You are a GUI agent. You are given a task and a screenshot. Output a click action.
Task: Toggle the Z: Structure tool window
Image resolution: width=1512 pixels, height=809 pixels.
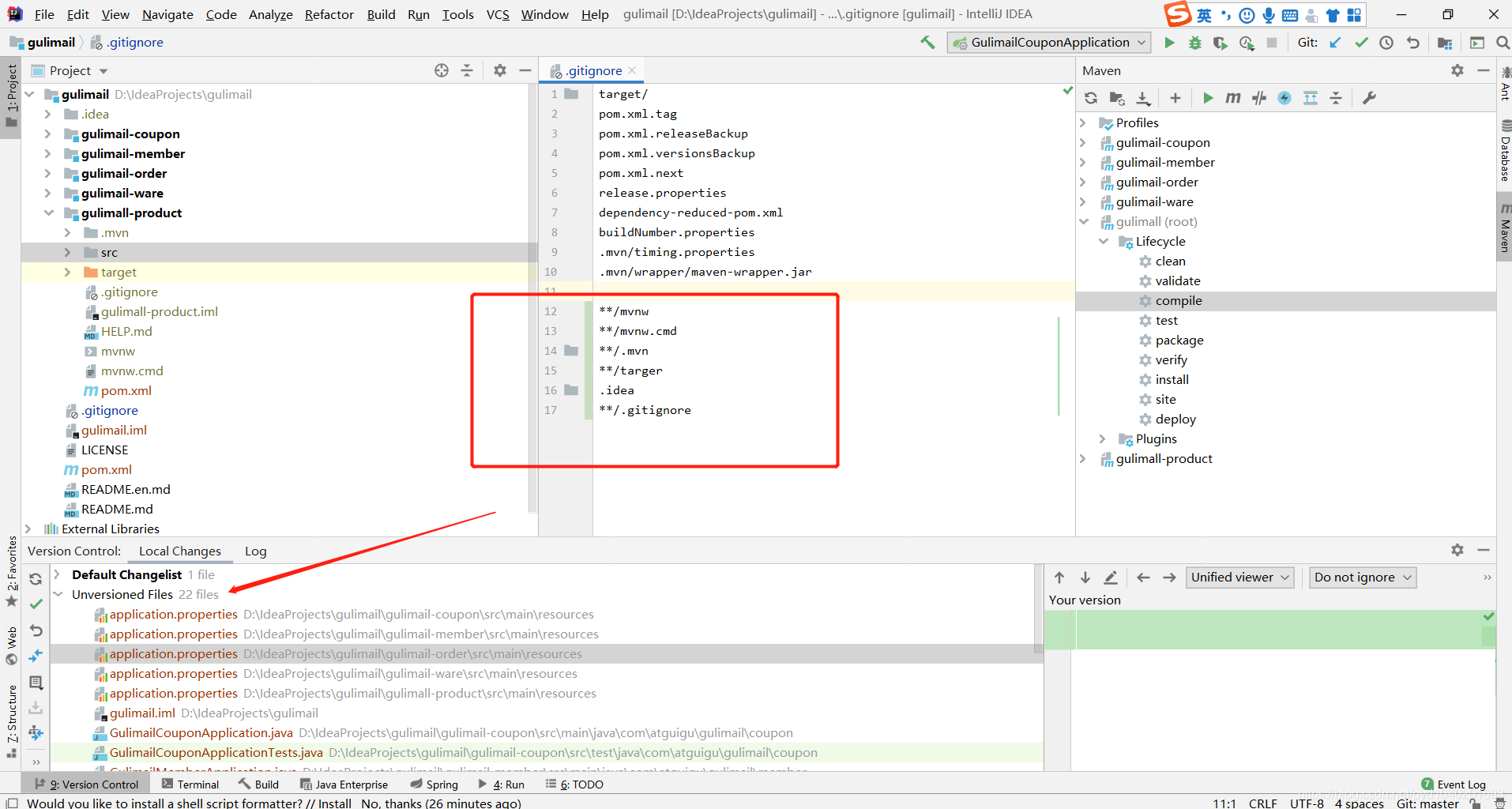coord(11,721)
